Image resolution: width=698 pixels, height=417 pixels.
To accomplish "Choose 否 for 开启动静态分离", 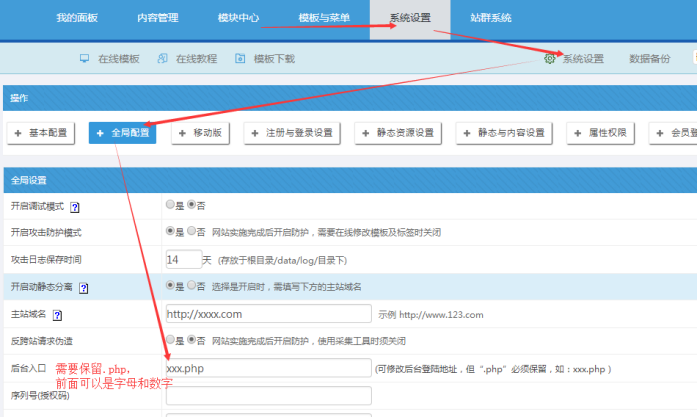I will pyautogui.click(x=191, y=286).
